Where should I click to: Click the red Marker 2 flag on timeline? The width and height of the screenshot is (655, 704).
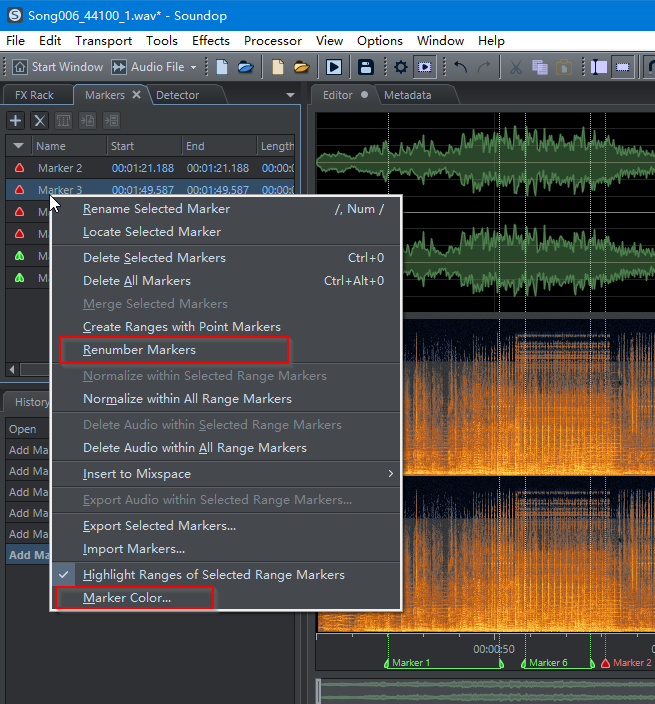coord(605,663)
